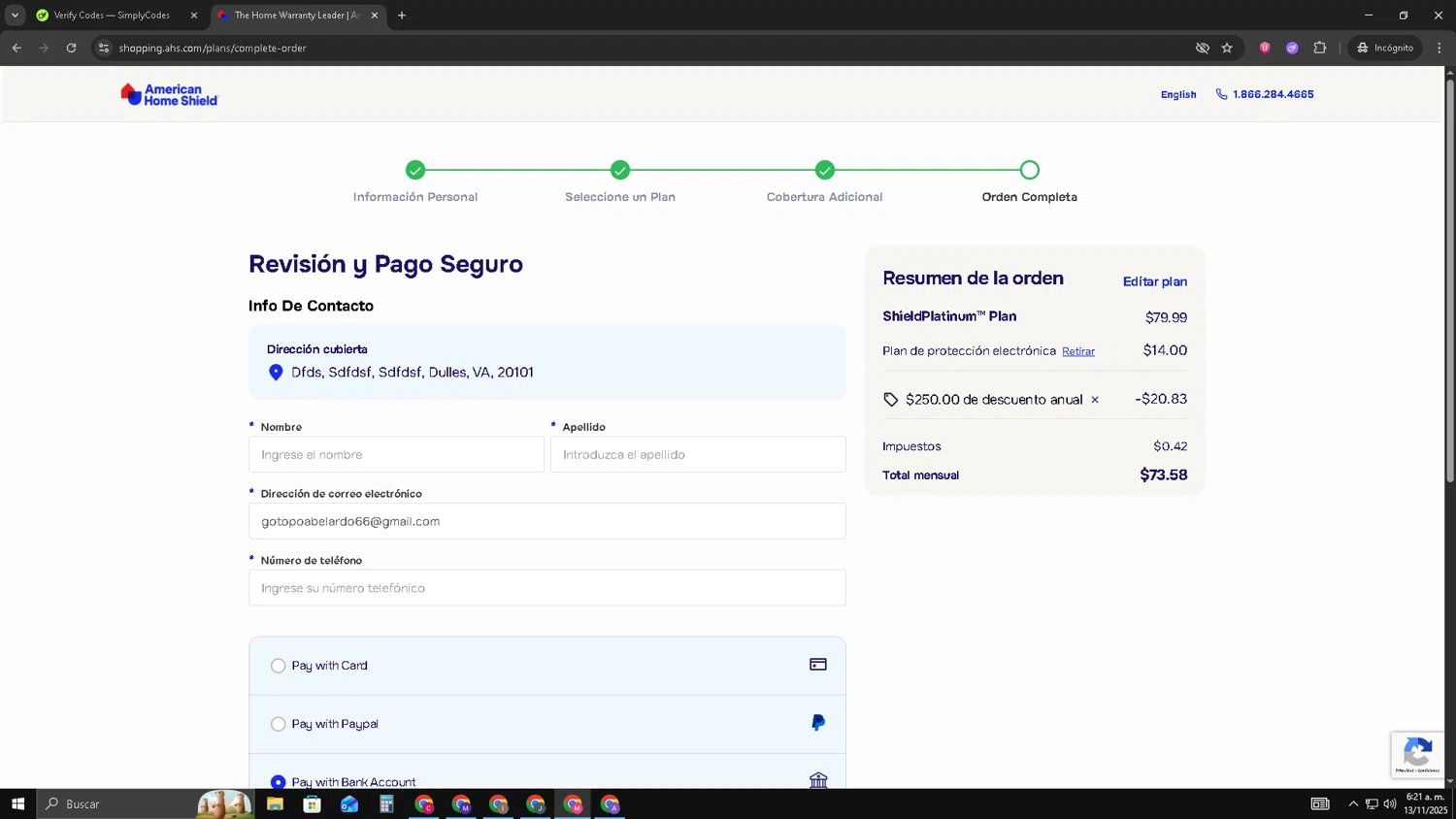The height and width of the screenshot is (819, 1456).
Task: Click Retirar next to electronics protection plan
Action: point(1077,351)
